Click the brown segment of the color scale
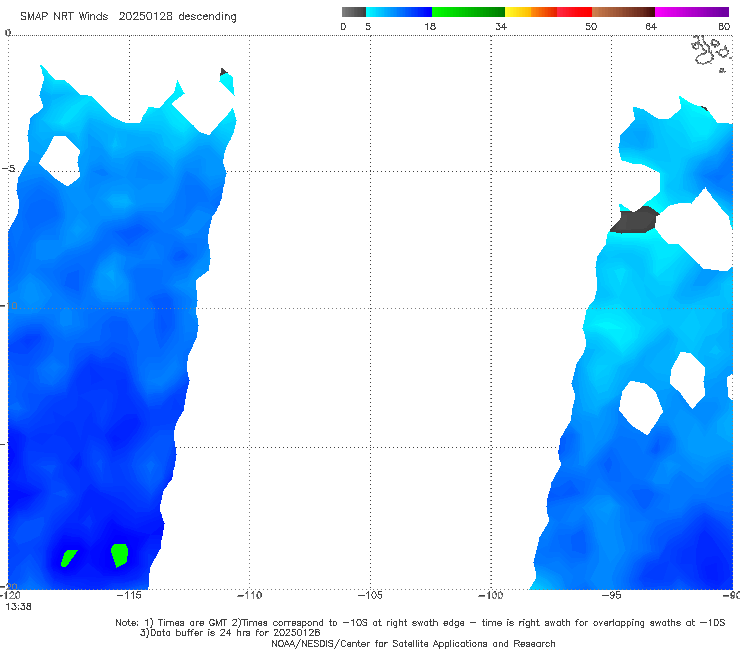 (x=623, y=12)
